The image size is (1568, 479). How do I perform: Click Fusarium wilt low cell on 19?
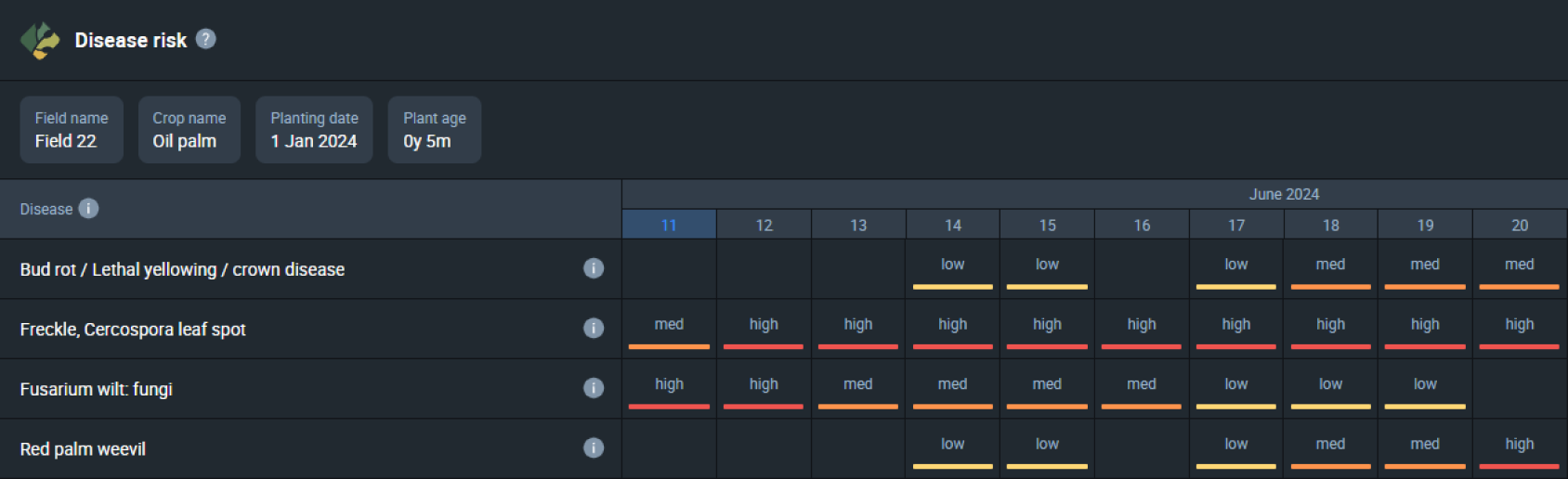pyautogui.click(x=1425, y=389)
